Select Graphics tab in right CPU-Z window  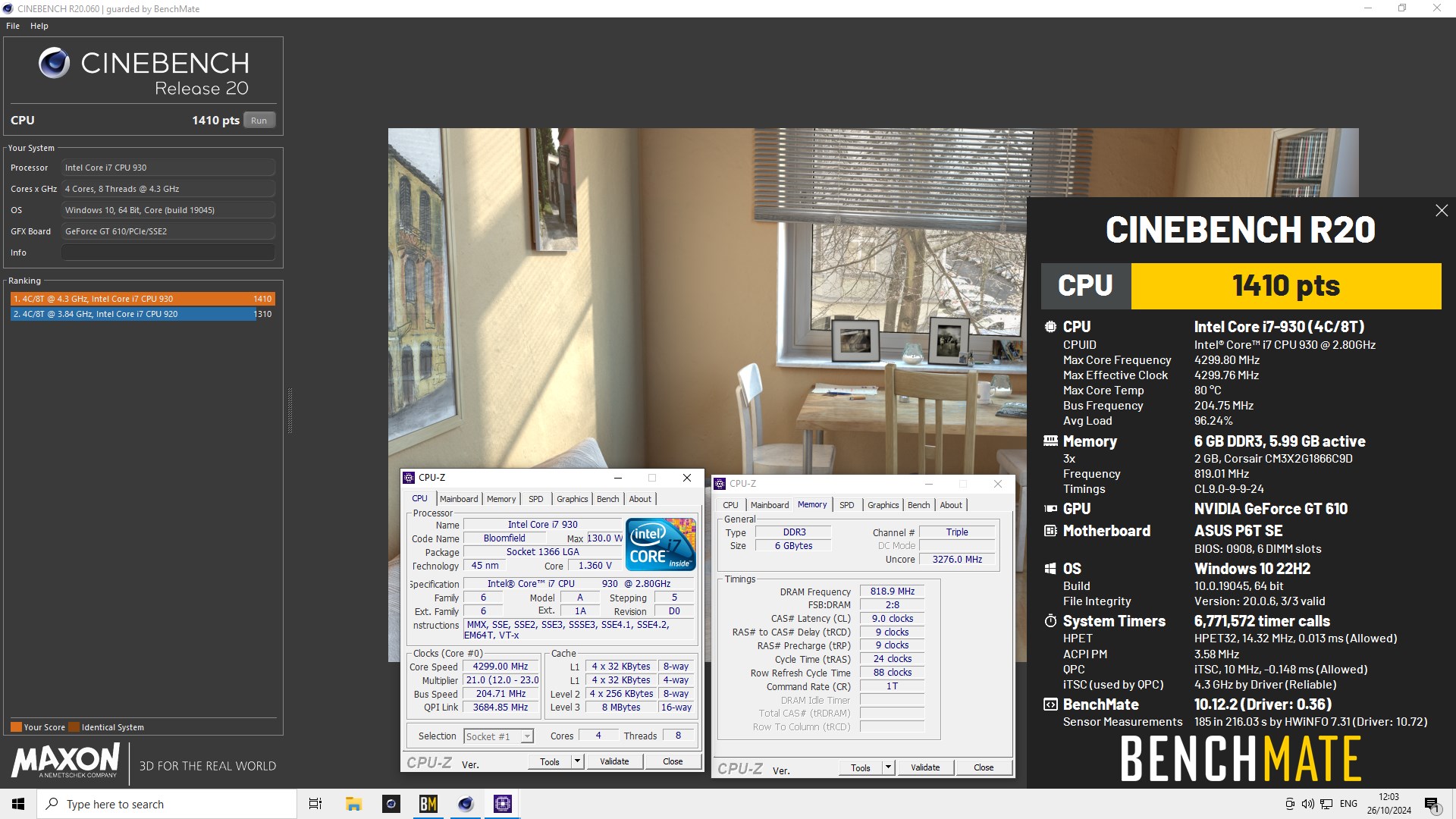tap(883, 505)
